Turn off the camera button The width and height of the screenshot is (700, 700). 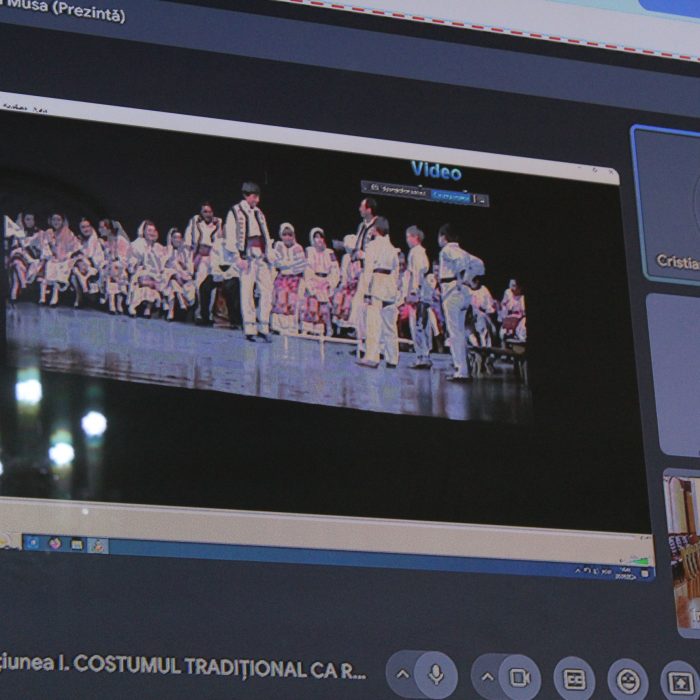coord(519,677)
